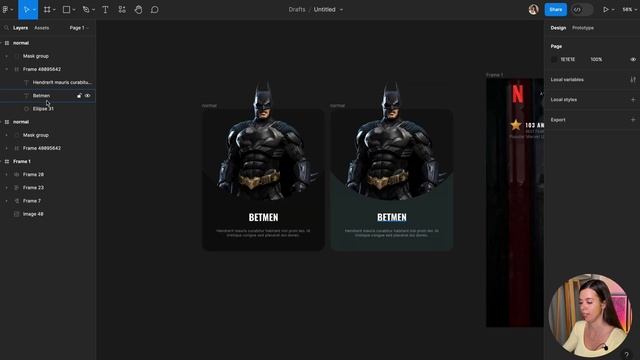Open the Move tool options arrow
Screen dimensions: 640x360
(34, 10)
